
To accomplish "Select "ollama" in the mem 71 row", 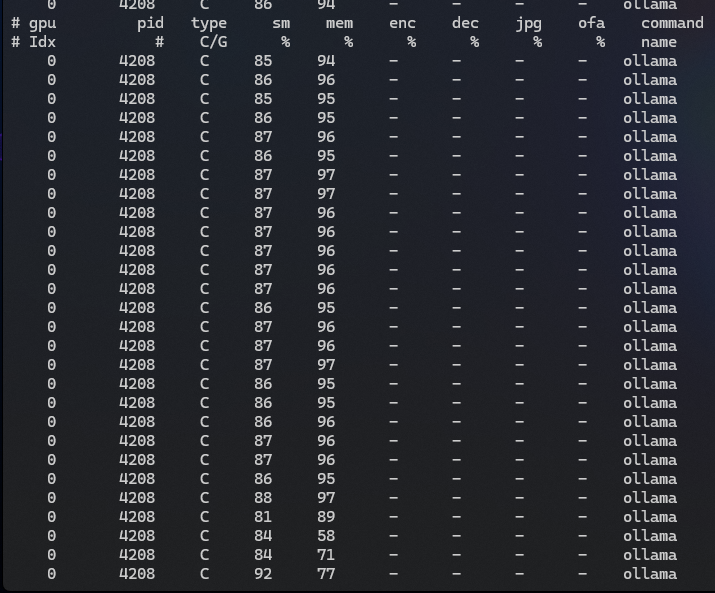I will click(650, 555).
